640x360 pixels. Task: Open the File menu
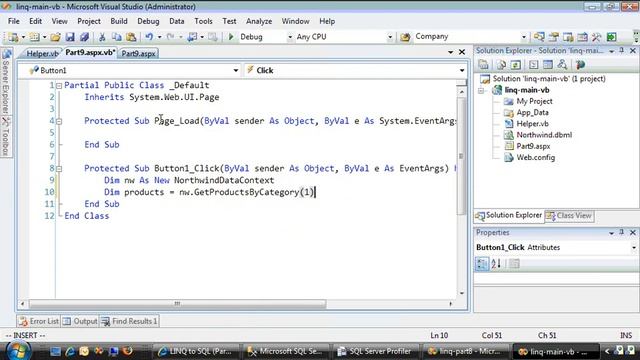click(x=13, y=21)
